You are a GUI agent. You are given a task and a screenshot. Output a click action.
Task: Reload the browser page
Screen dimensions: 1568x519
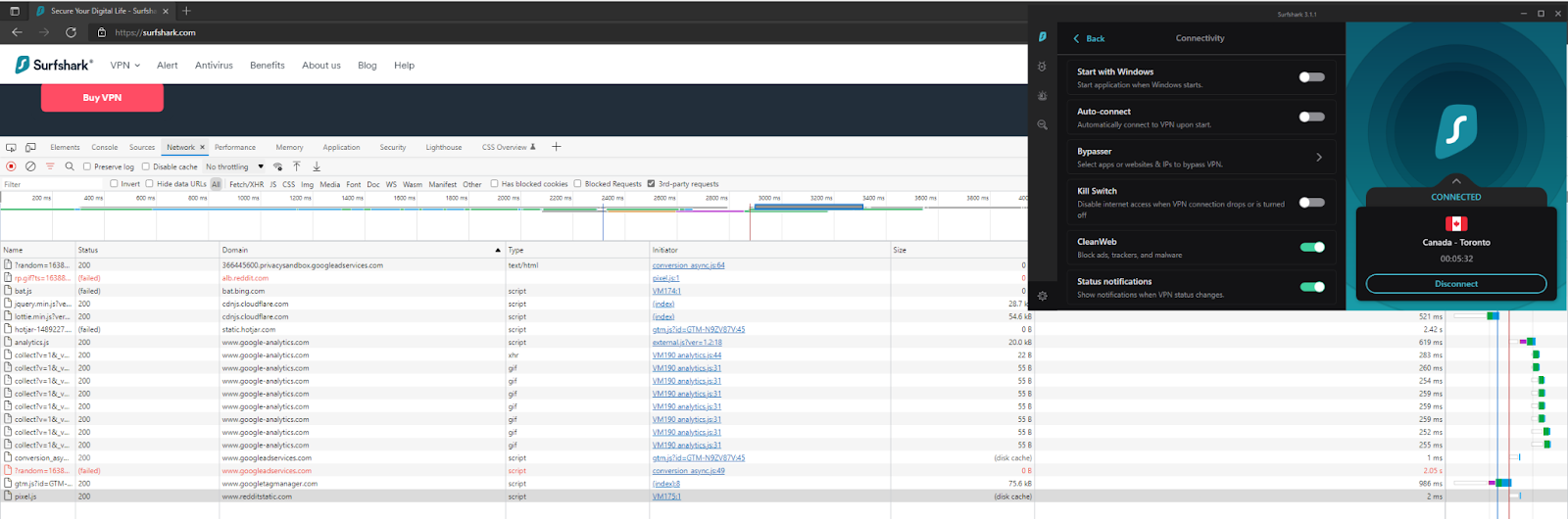click(71, 32)
